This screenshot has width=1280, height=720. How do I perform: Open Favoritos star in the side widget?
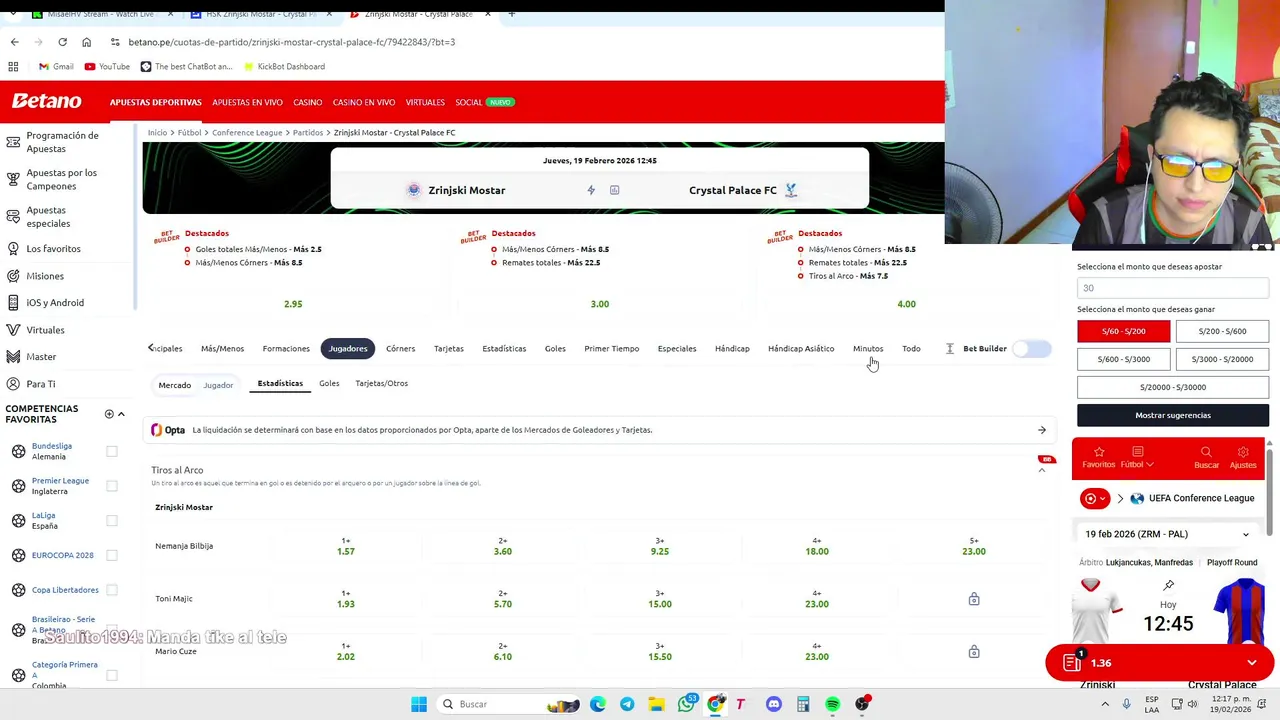tap(1098, 457)
